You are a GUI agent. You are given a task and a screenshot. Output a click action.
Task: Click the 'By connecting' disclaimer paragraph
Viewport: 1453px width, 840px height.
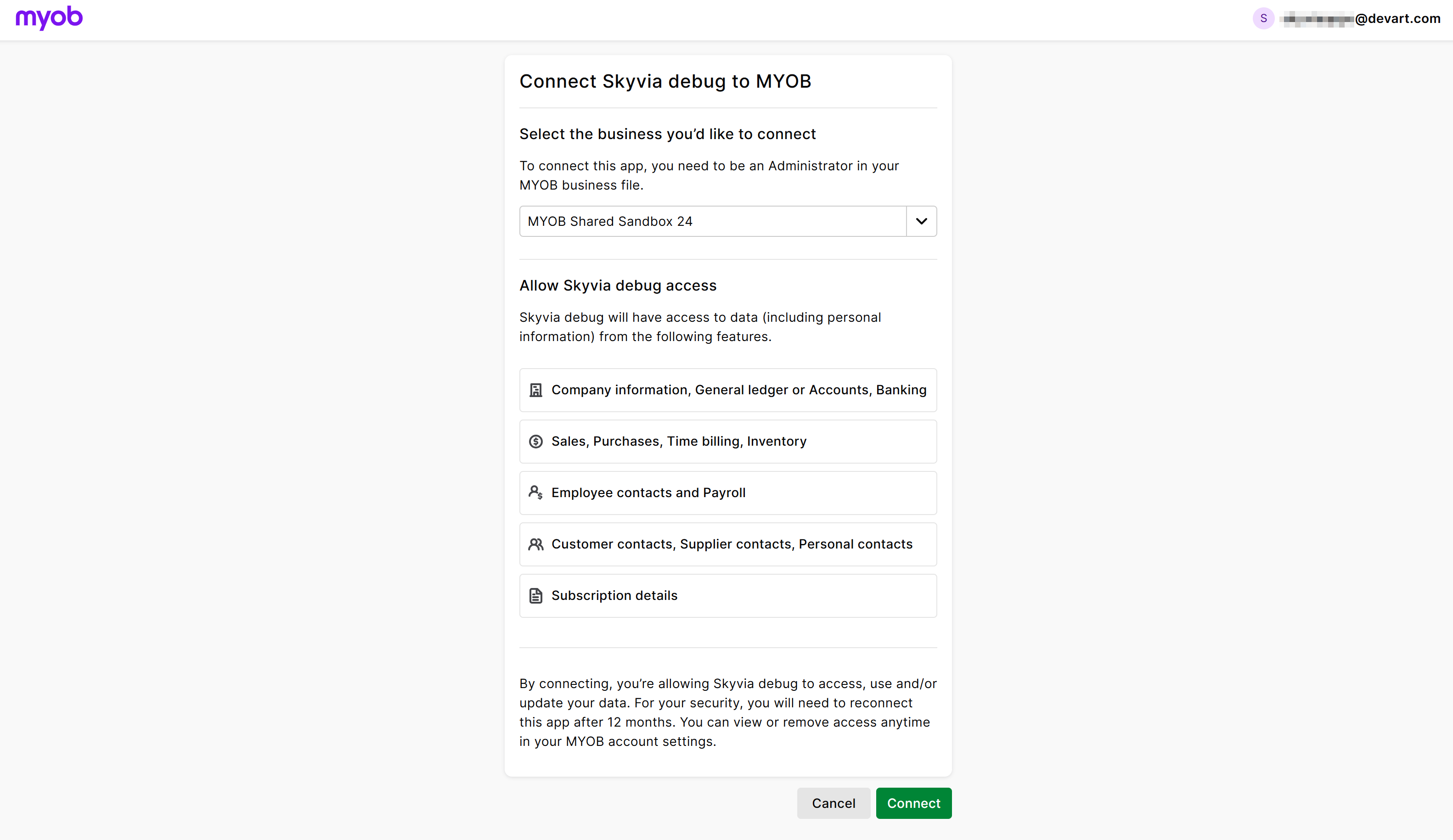pos(728,712)
